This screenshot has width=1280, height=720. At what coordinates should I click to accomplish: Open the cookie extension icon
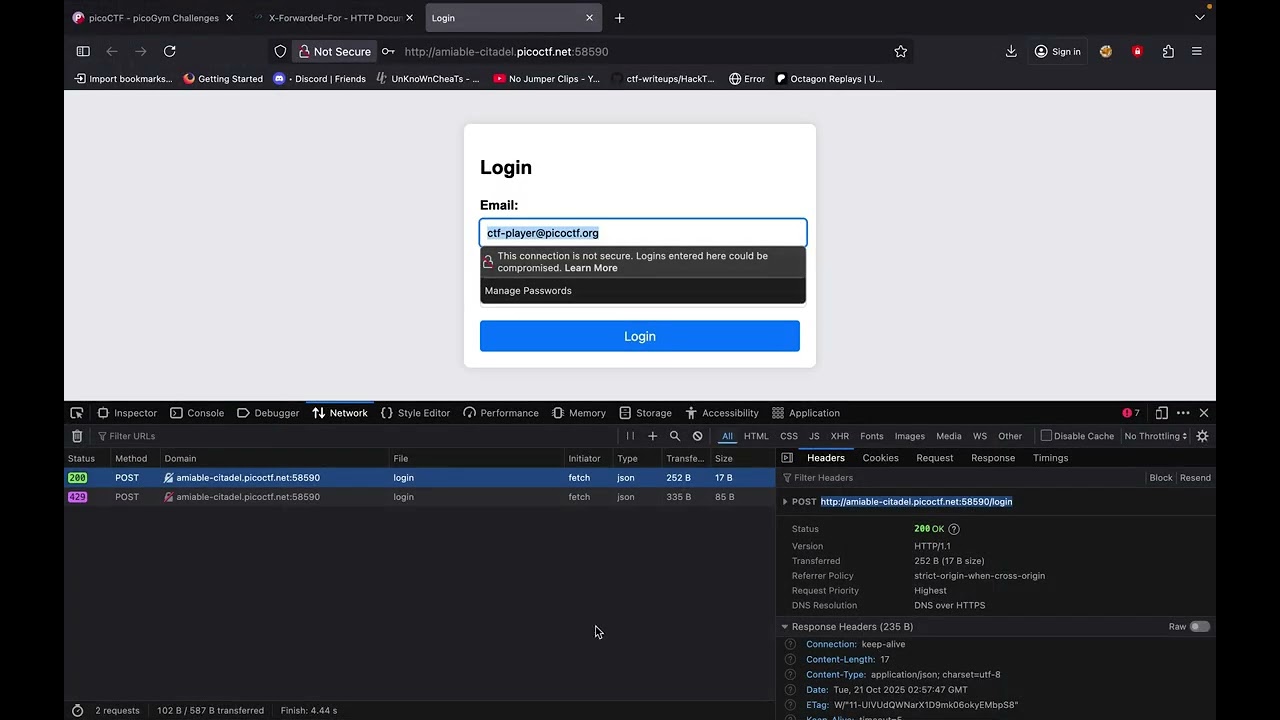click(1106, 51)
